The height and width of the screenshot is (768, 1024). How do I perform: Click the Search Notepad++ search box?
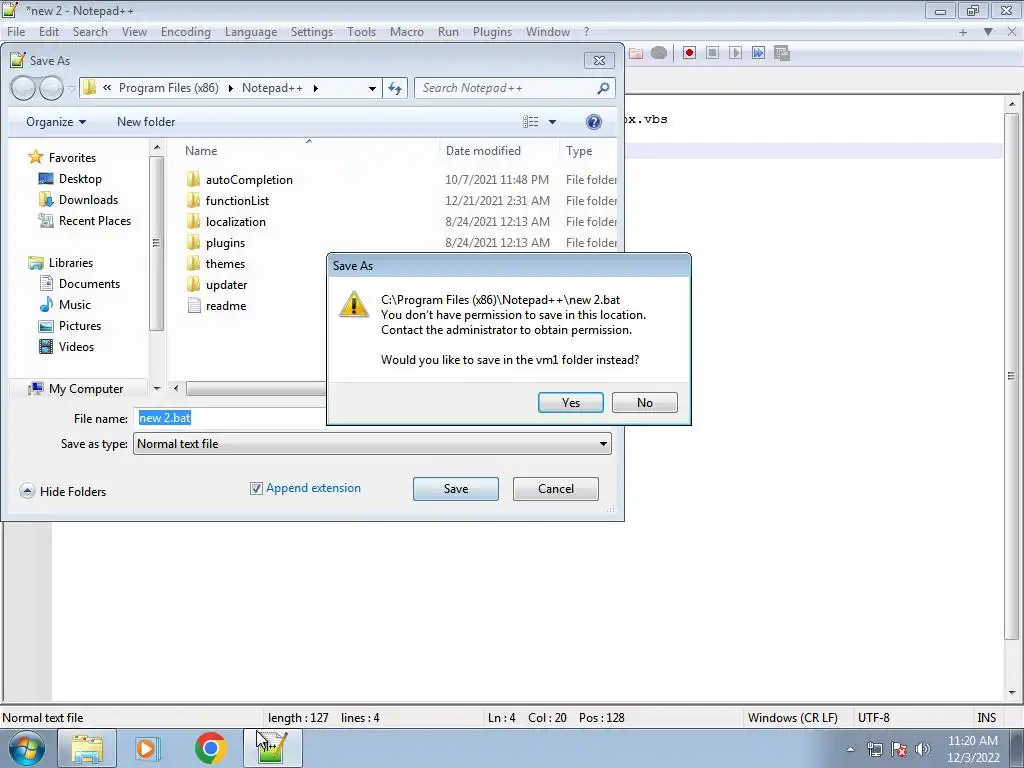point(514,88)
